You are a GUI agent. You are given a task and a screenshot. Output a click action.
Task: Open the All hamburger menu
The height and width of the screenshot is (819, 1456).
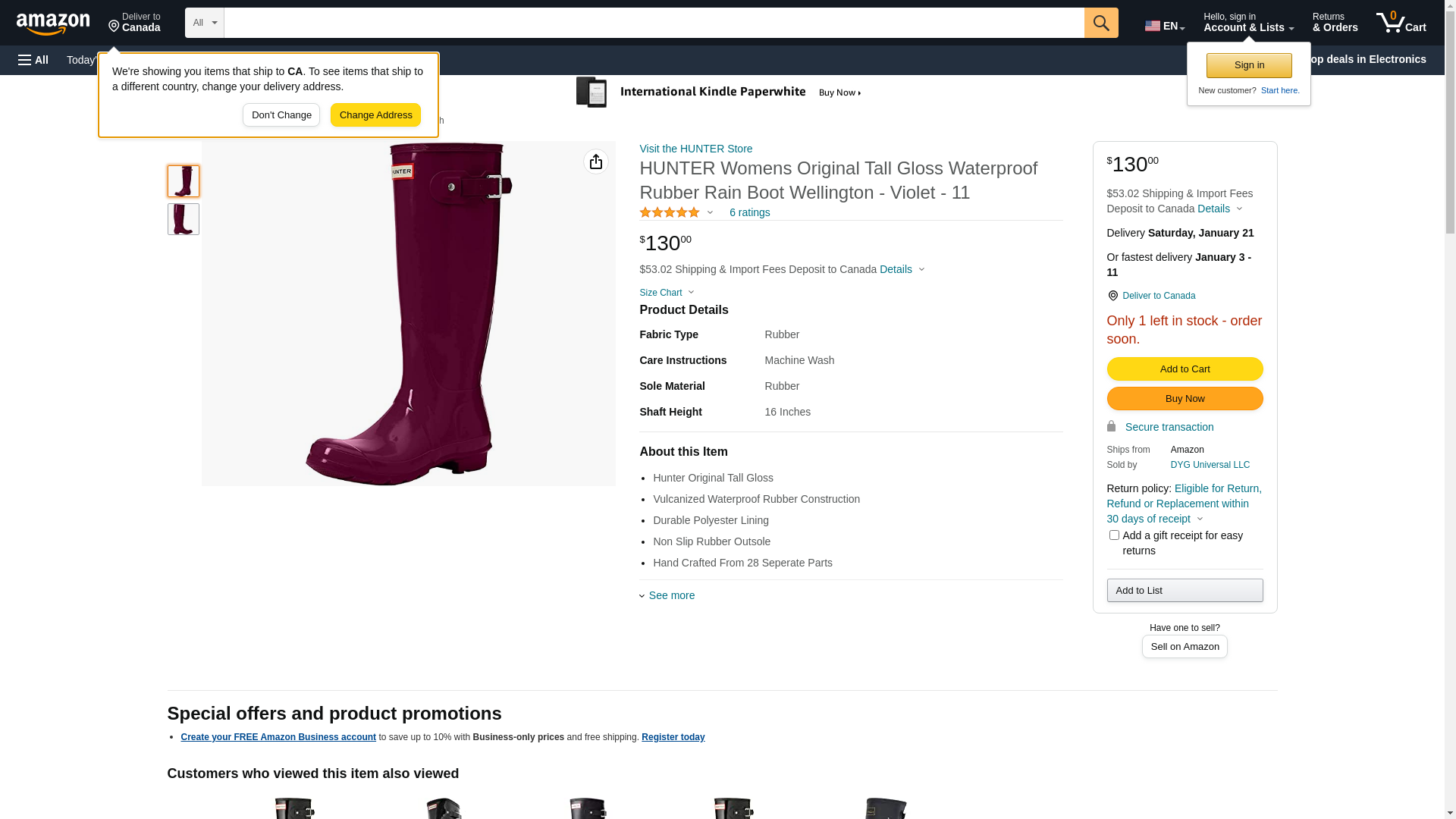point(33,60)
